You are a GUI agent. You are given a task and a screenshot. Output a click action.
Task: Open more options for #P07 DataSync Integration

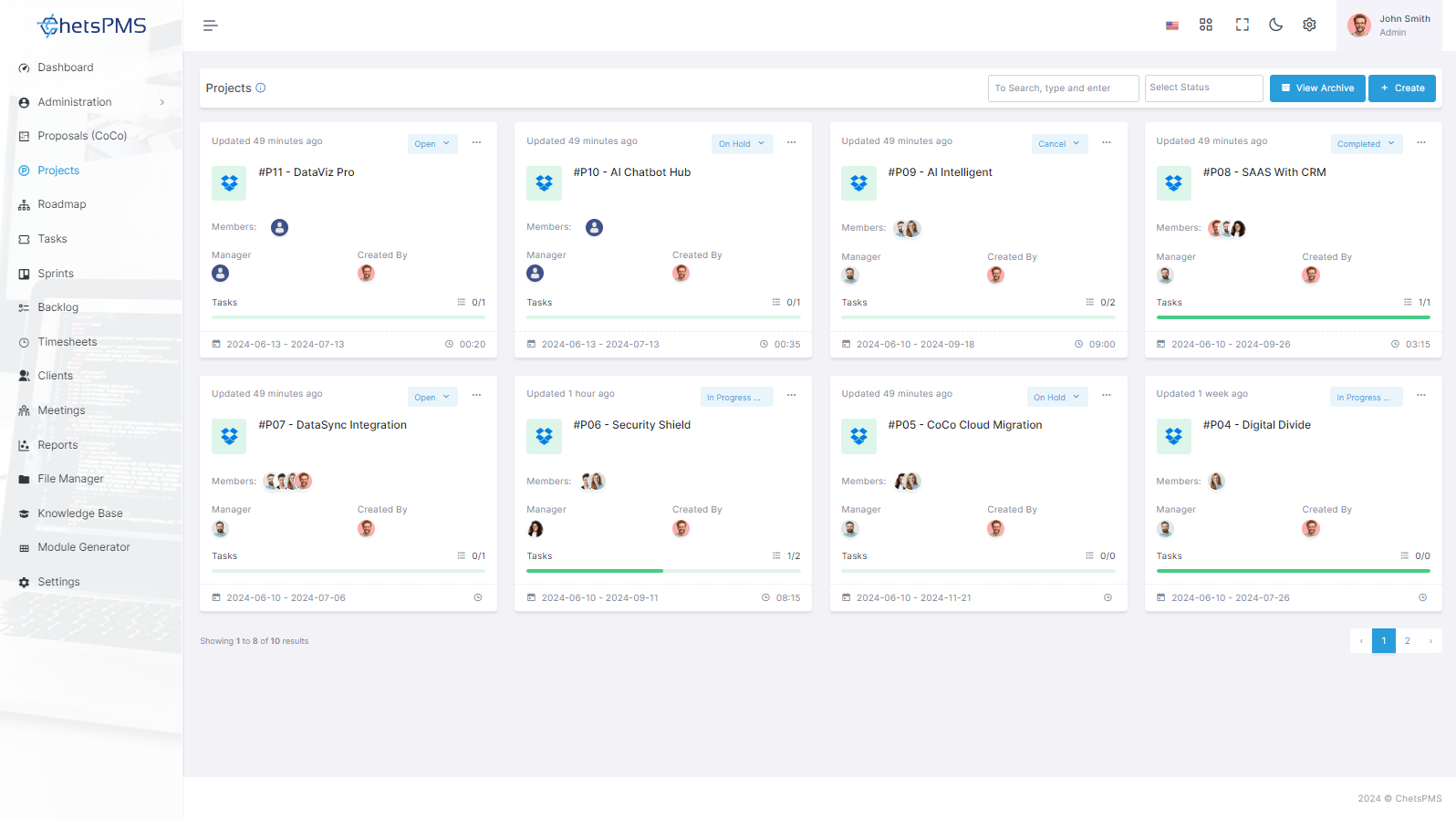click(x=476, y=395)
